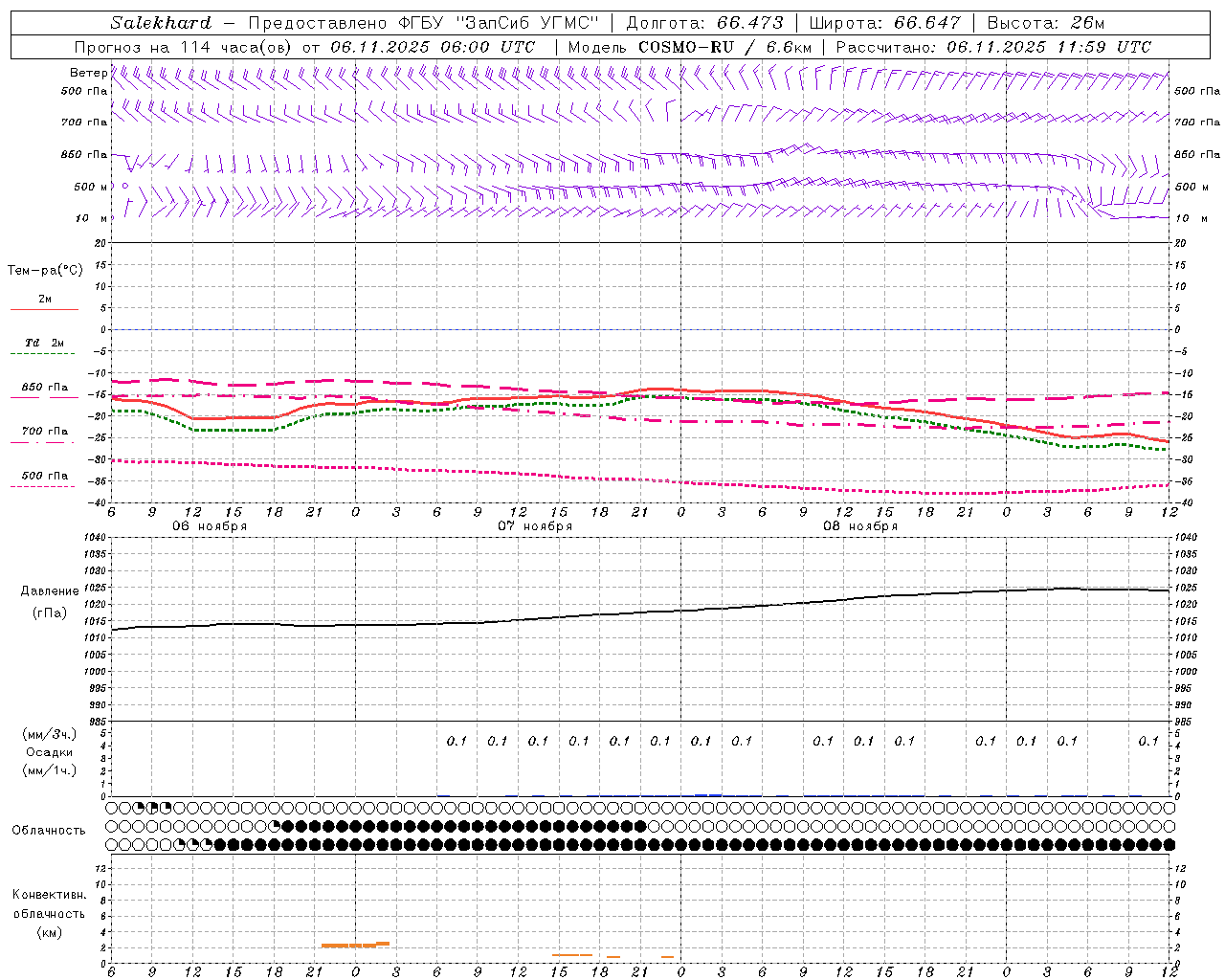The width and height of the screenshot is (1225, 980).
Task: Click 'Рассчитано: 06.11.2025 11:59 UTC' timestamp
Action: 993,47
